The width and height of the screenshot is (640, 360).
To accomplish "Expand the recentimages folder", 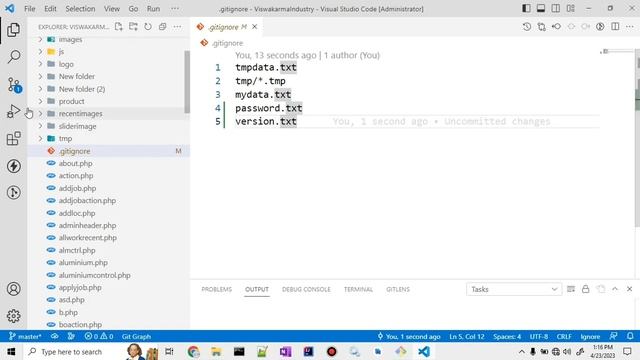I will 40,113.
